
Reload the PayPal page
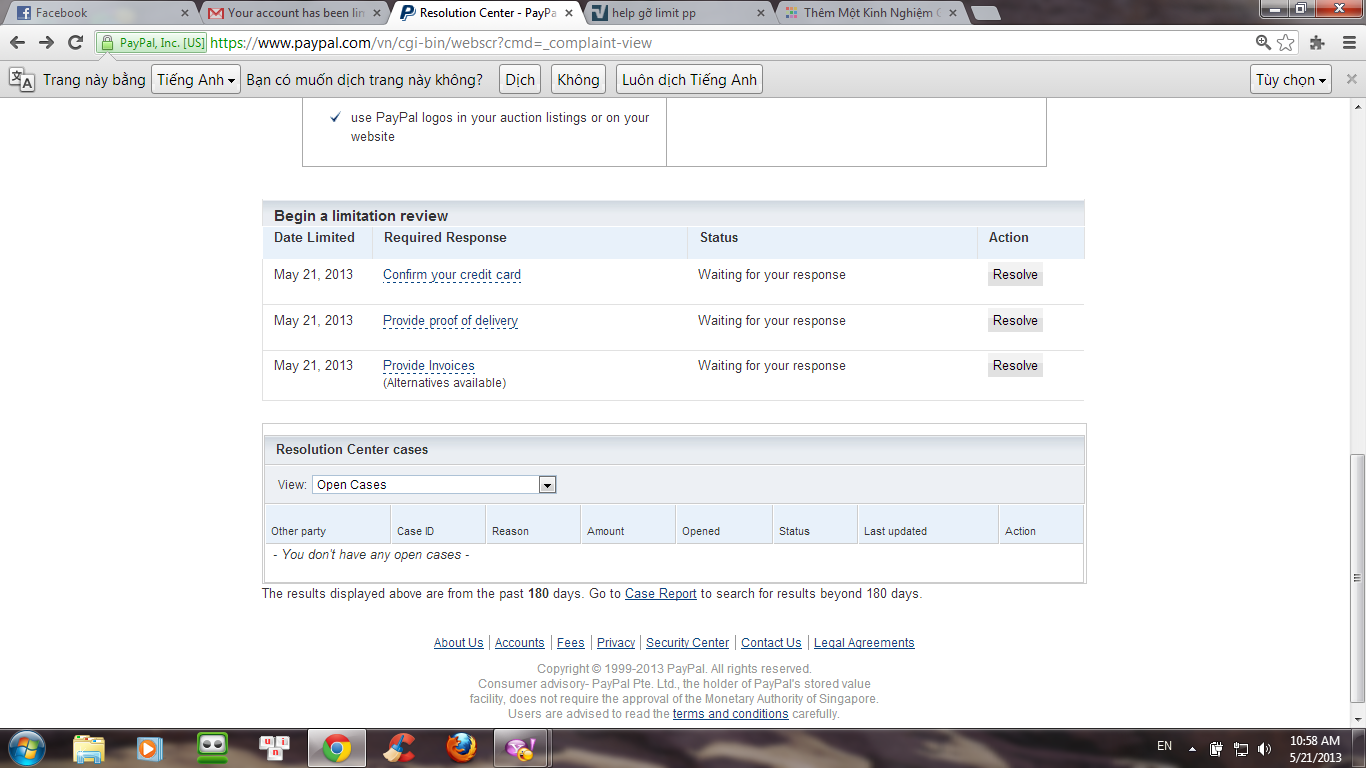75,43
